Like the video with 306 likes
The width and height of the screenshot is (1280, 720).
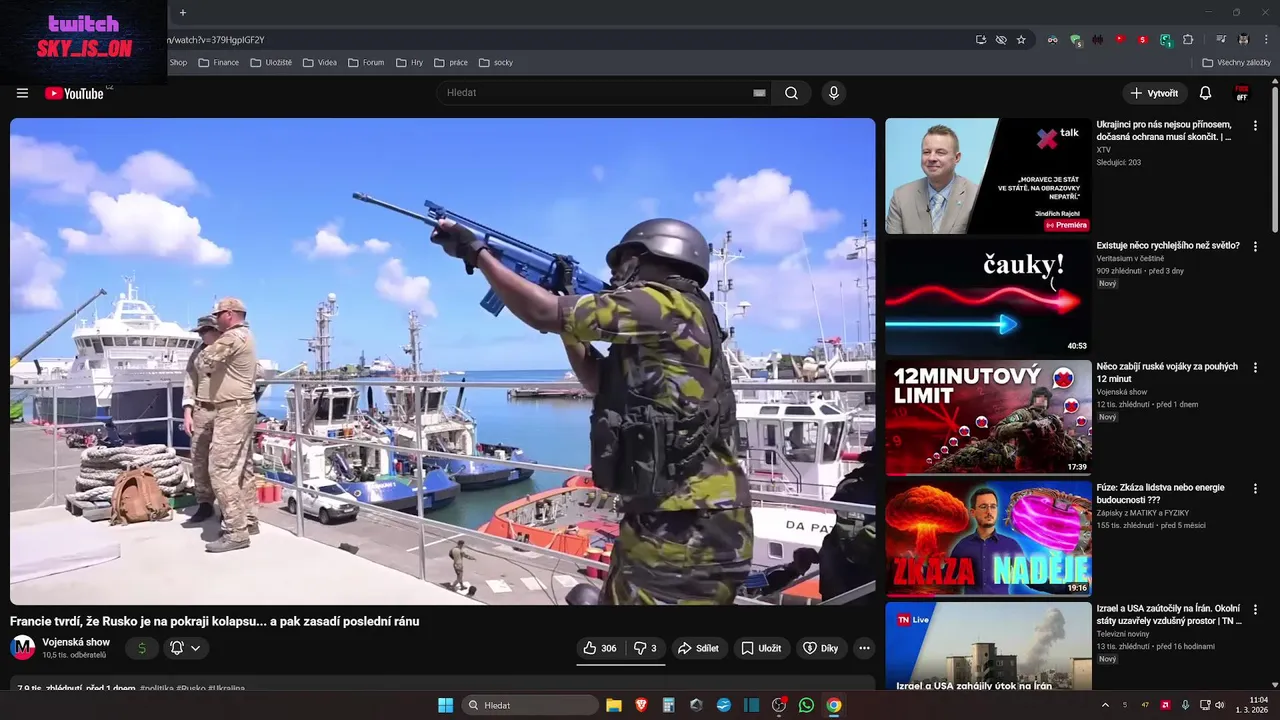coord(600,648)
